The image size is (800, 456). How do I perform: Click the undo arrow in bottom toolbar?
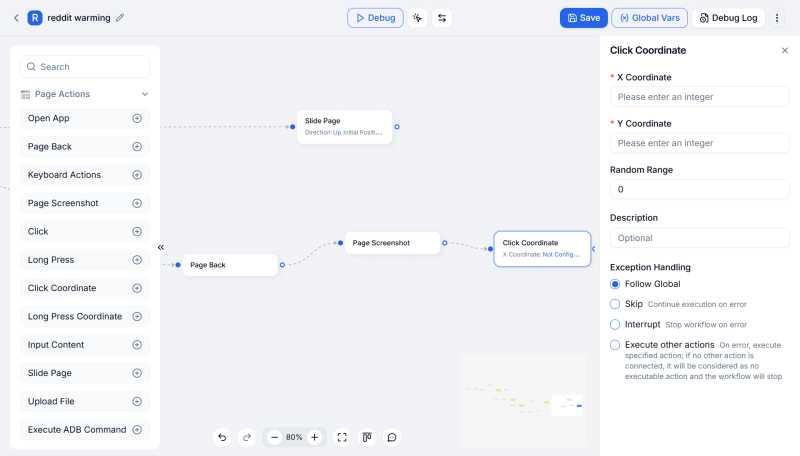(222, 437)
